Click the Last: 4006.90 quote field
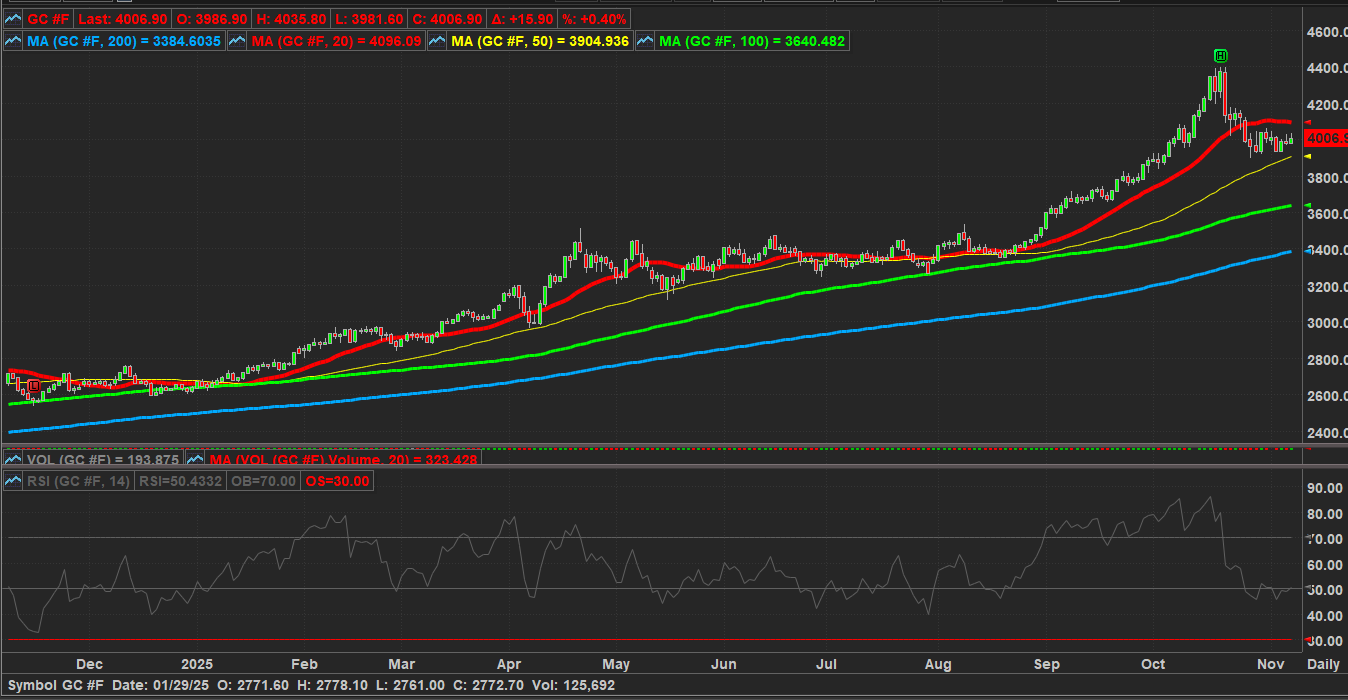 coord(123,20)
